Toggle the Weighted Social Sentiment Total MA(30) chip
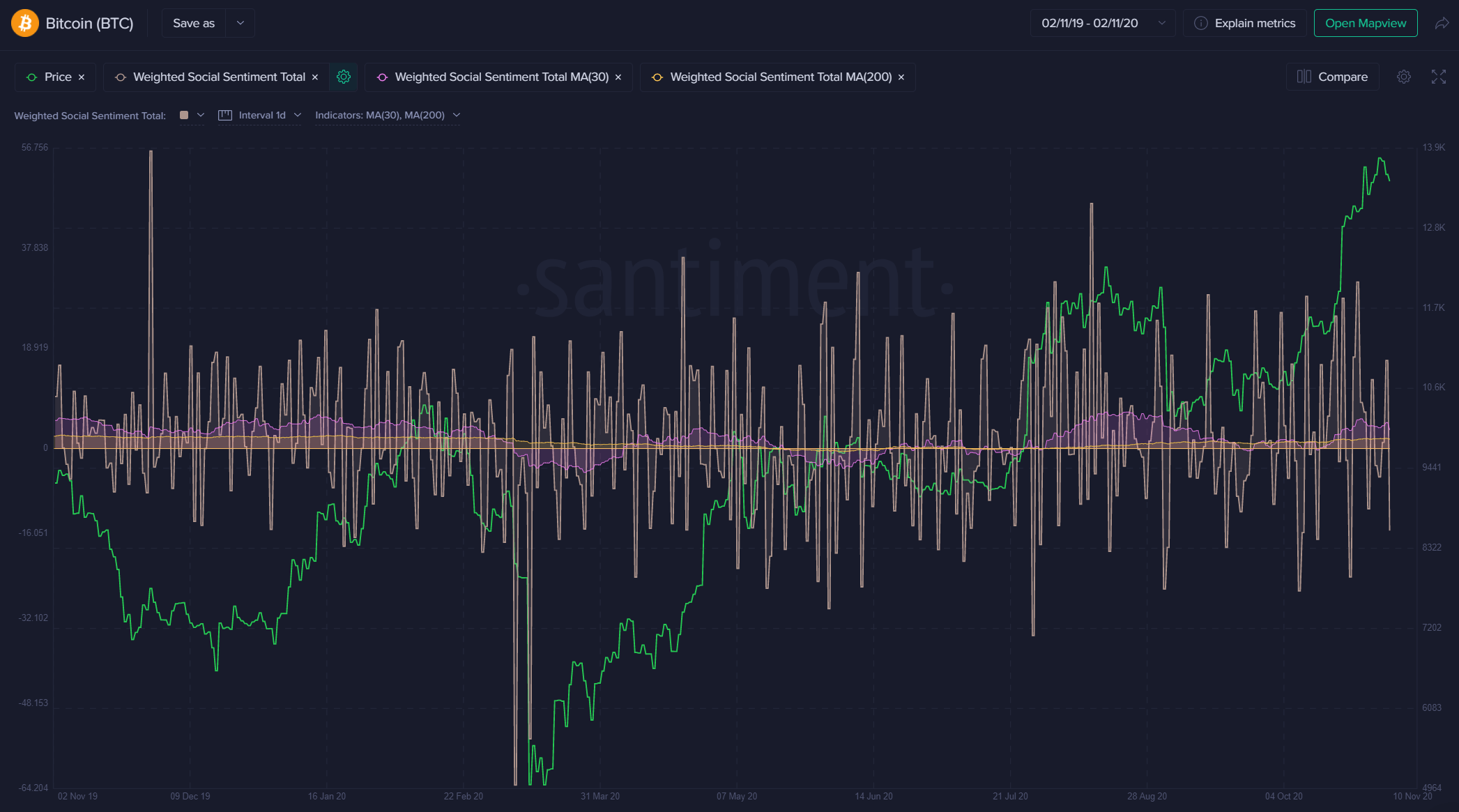Viewport: 1459px width, 812px height. [498, 77]
